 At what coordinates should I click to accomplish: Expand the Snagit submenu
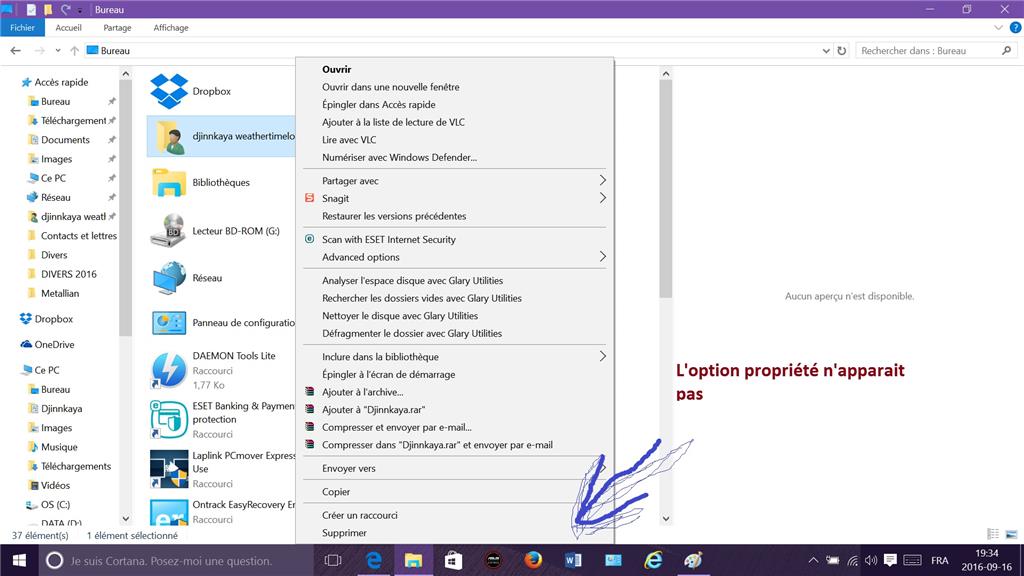[x=603, y=198]
